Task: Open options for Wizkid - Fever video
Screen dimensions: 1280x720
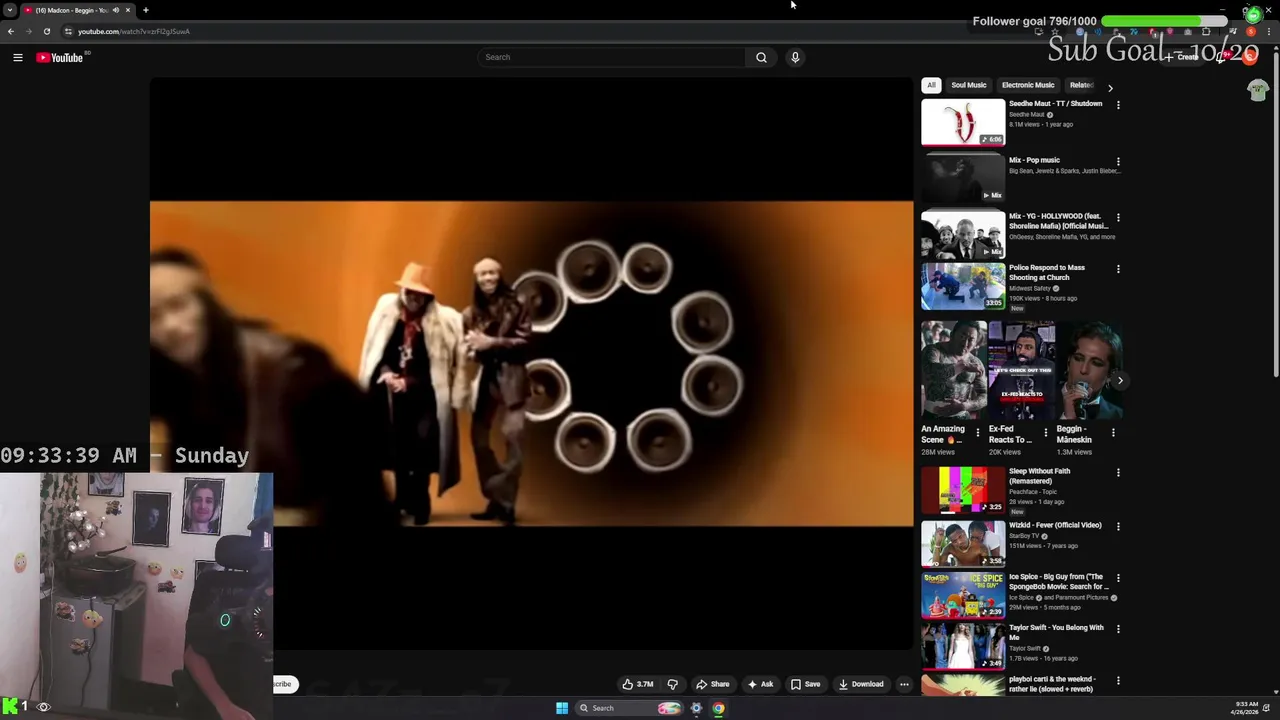Action: [x=1118, y=526]
